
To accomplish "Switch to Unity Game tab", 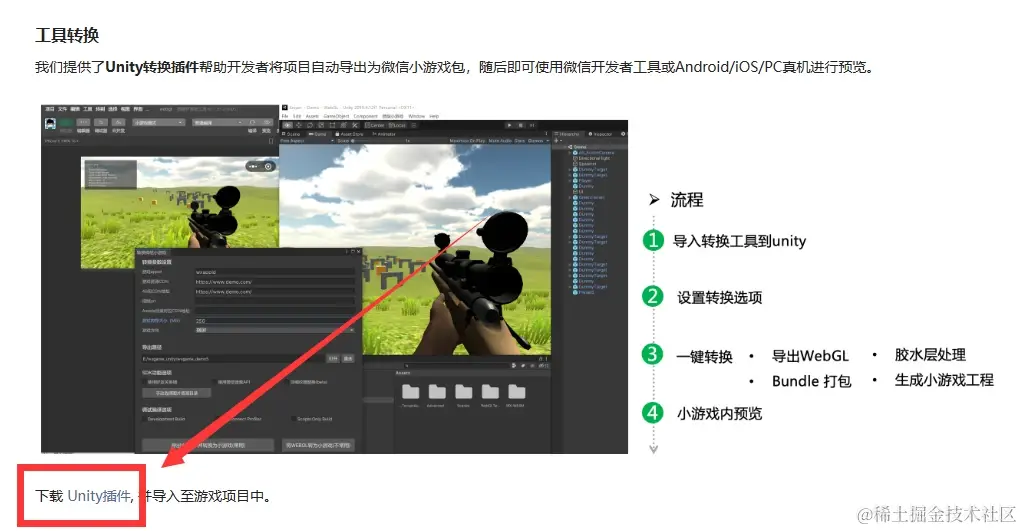I will (x=317, y=134).
